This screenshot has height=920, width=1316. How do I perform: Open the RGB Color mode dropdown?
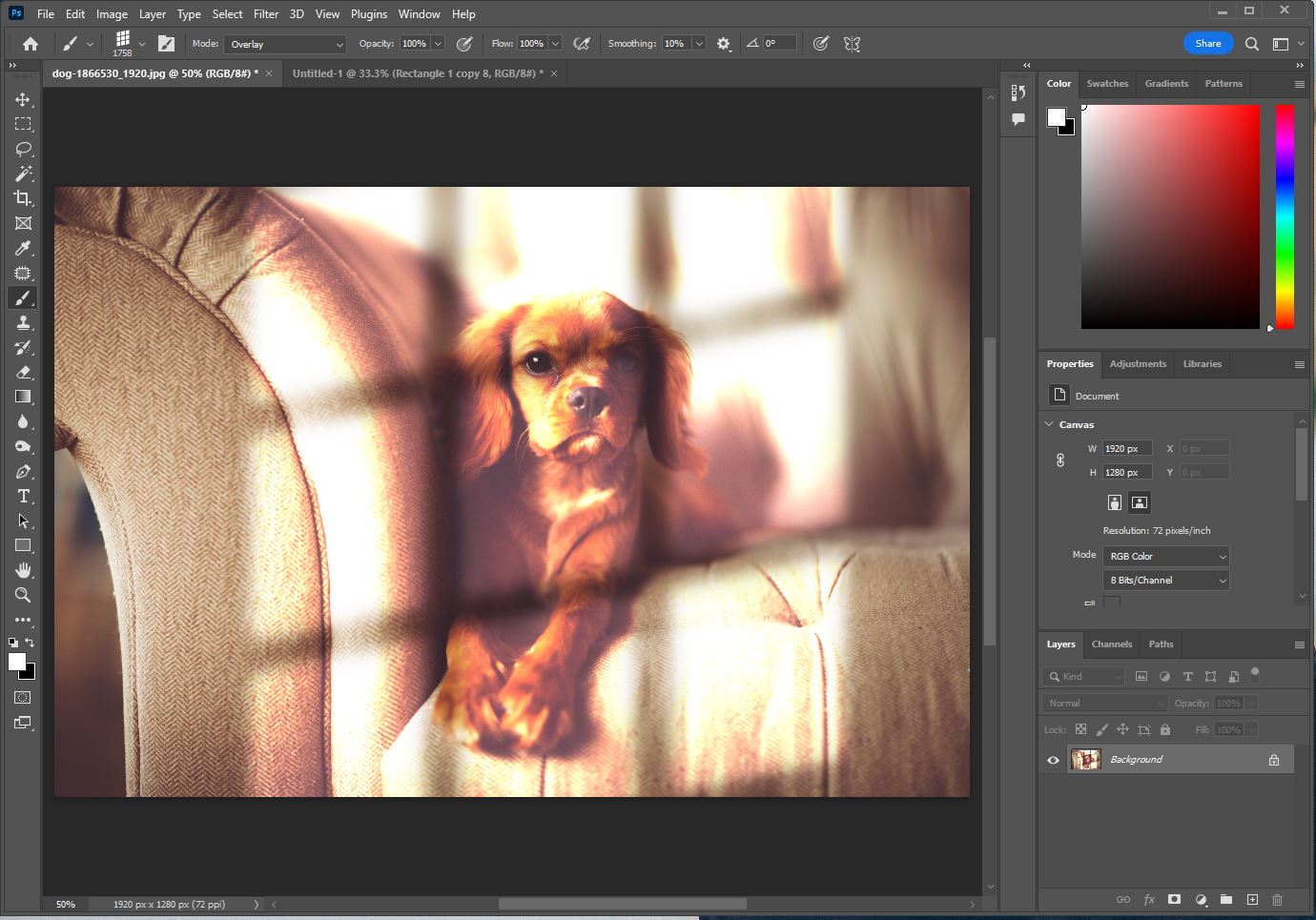point(1166,556)
